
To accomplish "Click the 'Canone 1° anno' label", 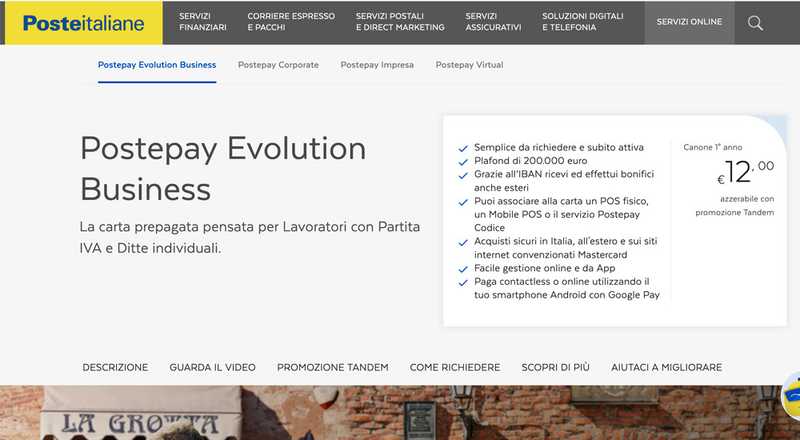I will pos(713,147).
